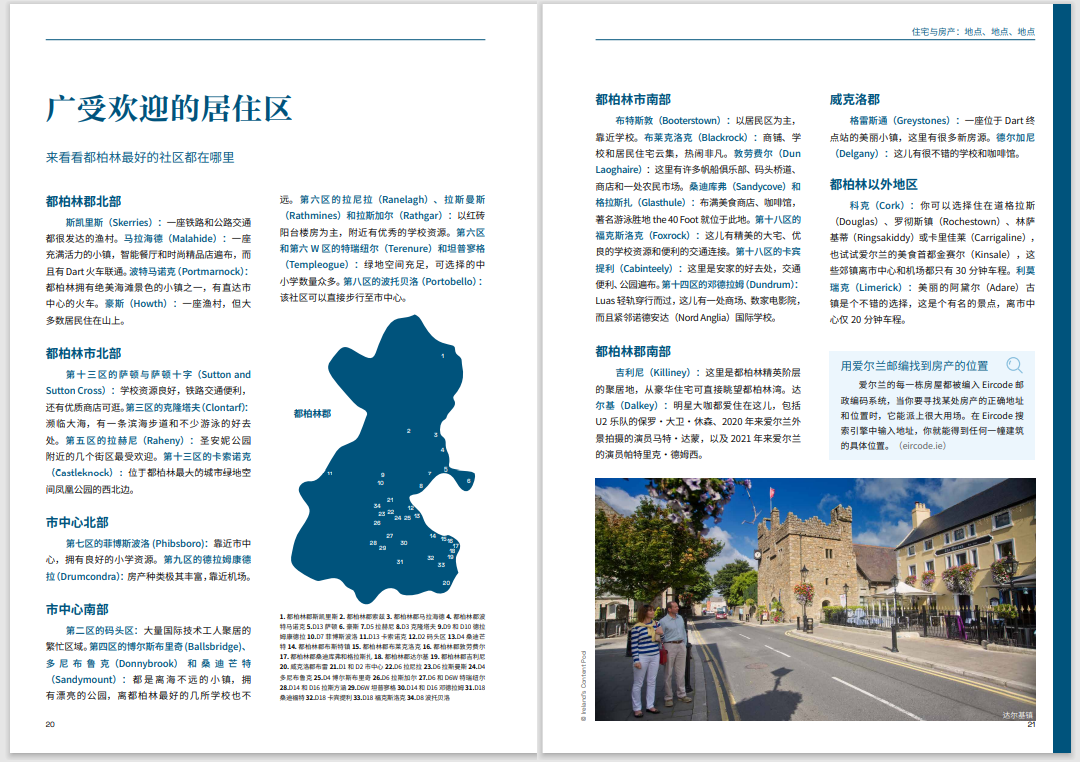This screenshot has height=762, width=1080.
Task: Click the place name 豪斯 (Howth)
Action: coord(136,304)
